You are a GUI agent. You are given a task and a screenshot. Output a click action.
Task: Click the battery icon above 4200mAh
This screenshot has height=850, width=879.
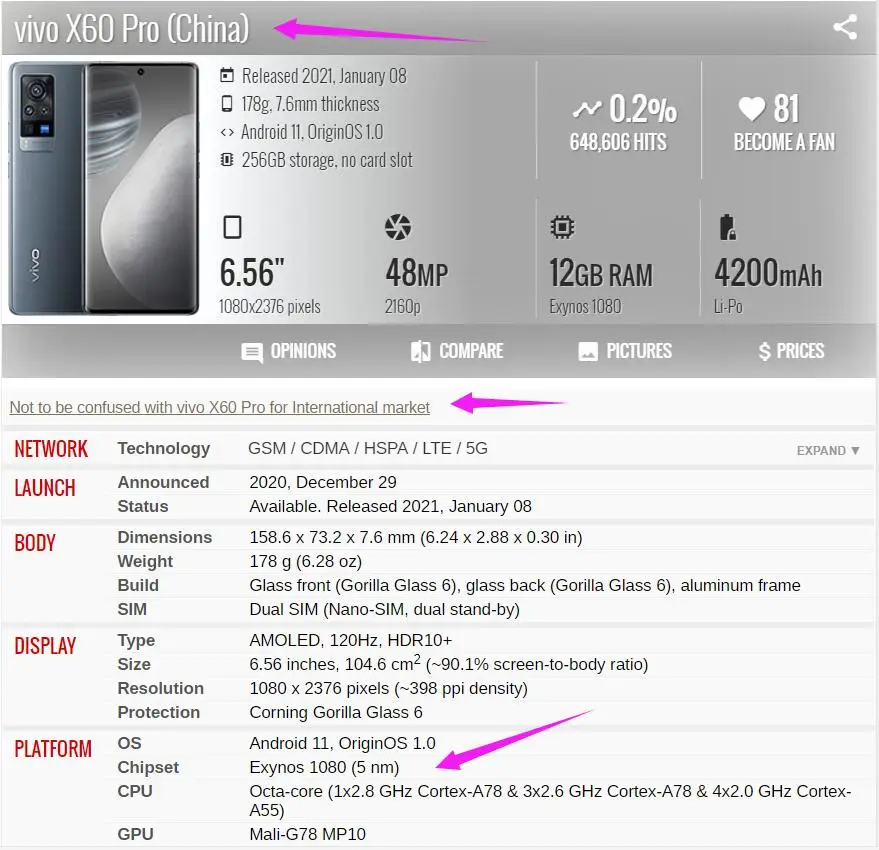pyautogui.click(x=727, y=227)
